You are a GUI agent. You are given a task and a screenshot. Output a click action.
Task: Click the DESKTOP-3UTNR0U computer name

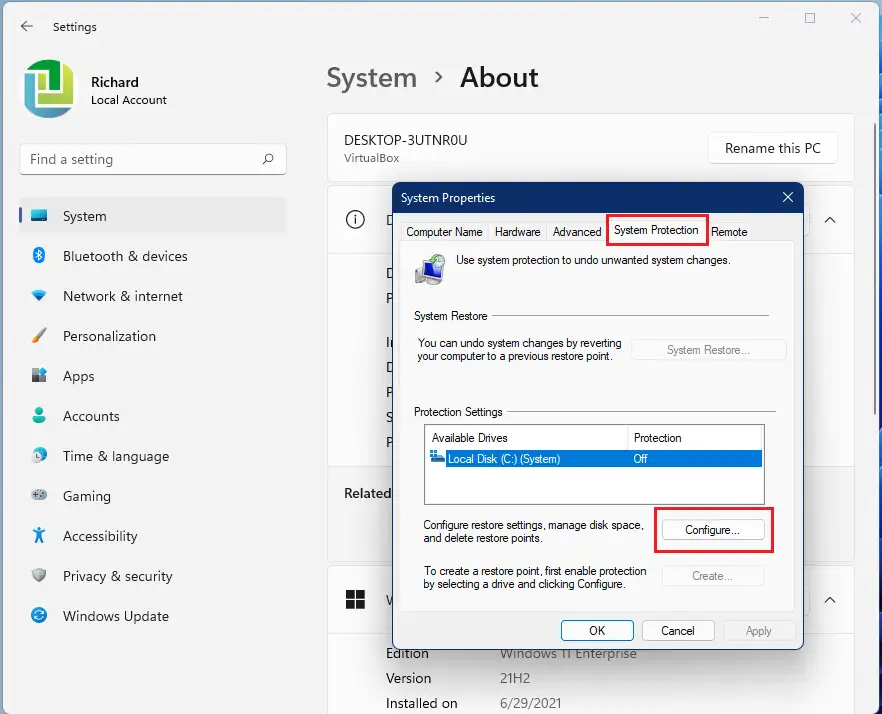point(406,140)
